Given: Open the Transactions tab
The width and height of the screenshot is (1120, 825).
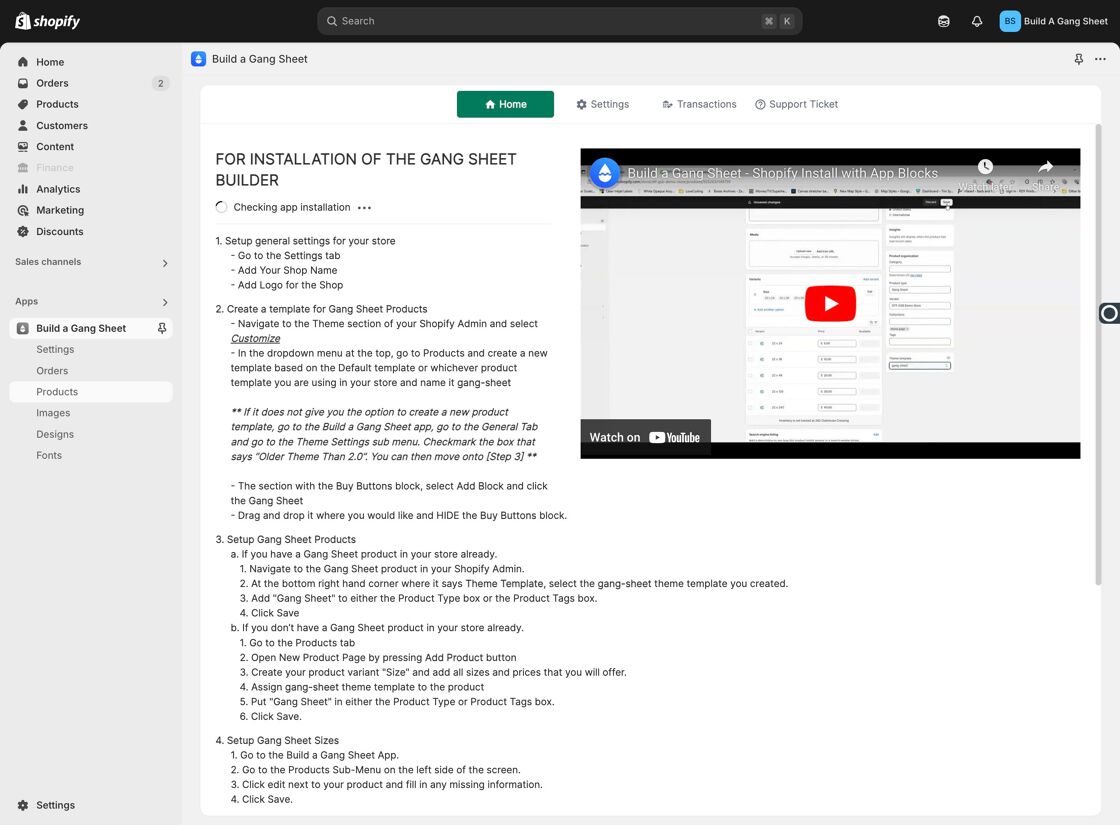Looking at the screenshot, I should [699, 104].
